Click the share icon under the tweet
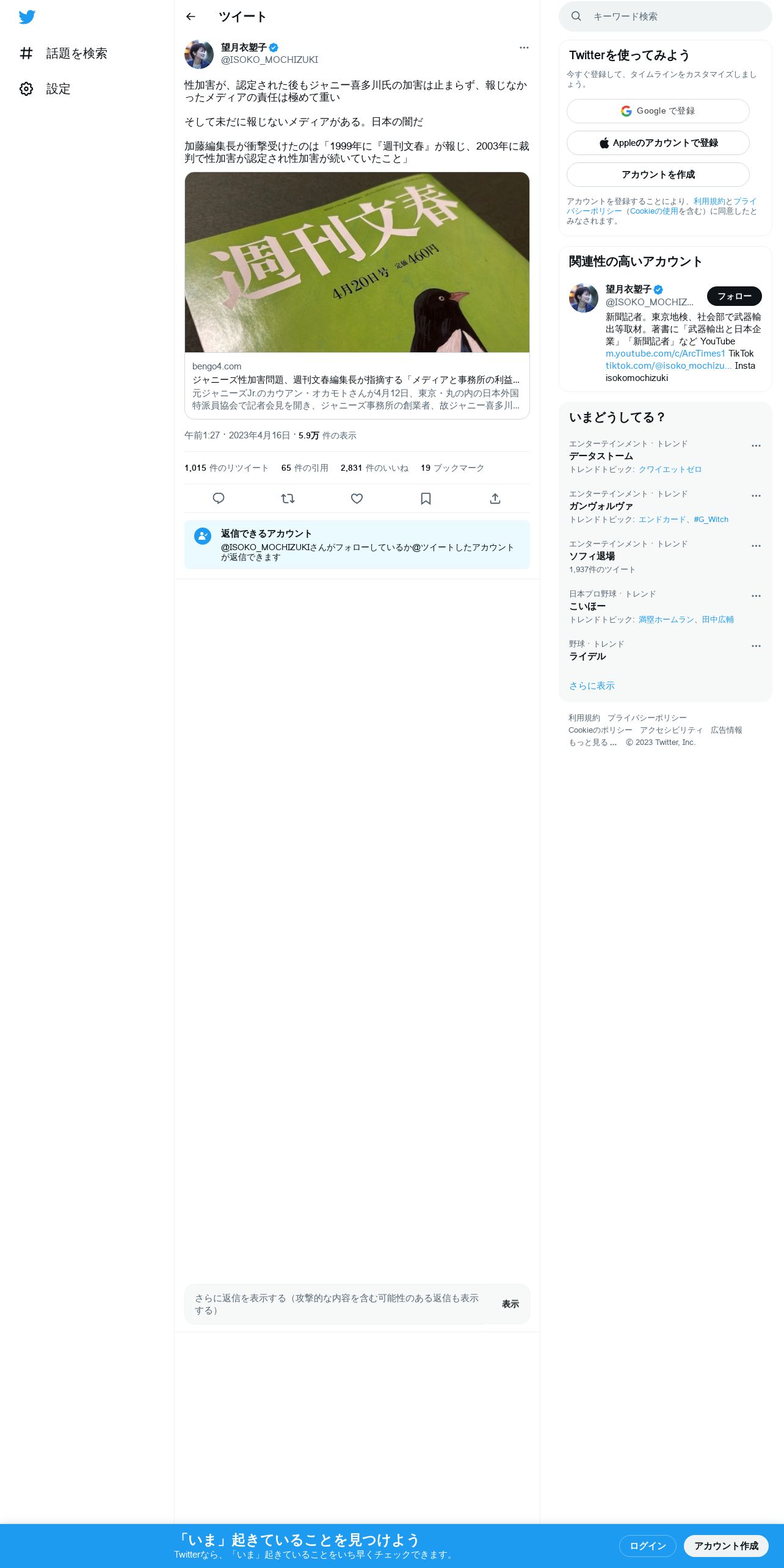 [x=495, y=498]
